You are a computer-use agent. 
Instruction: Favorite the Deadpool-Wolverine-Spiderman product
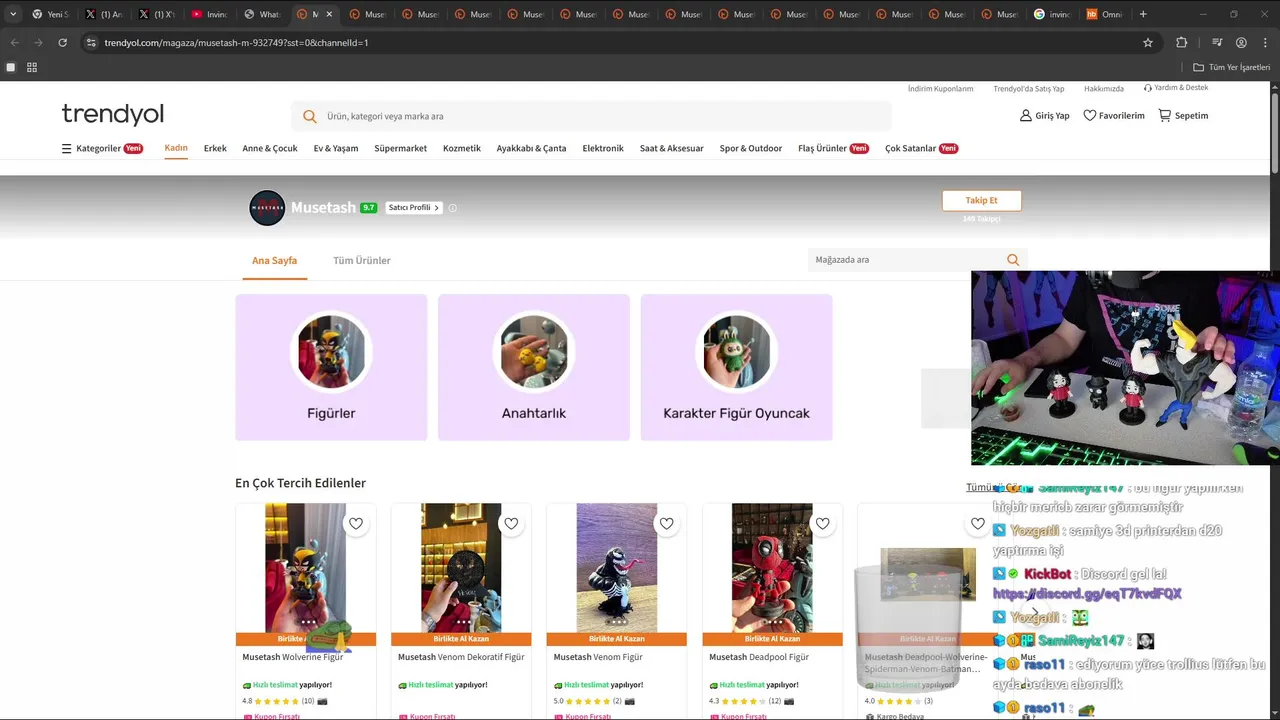point(978,523)
